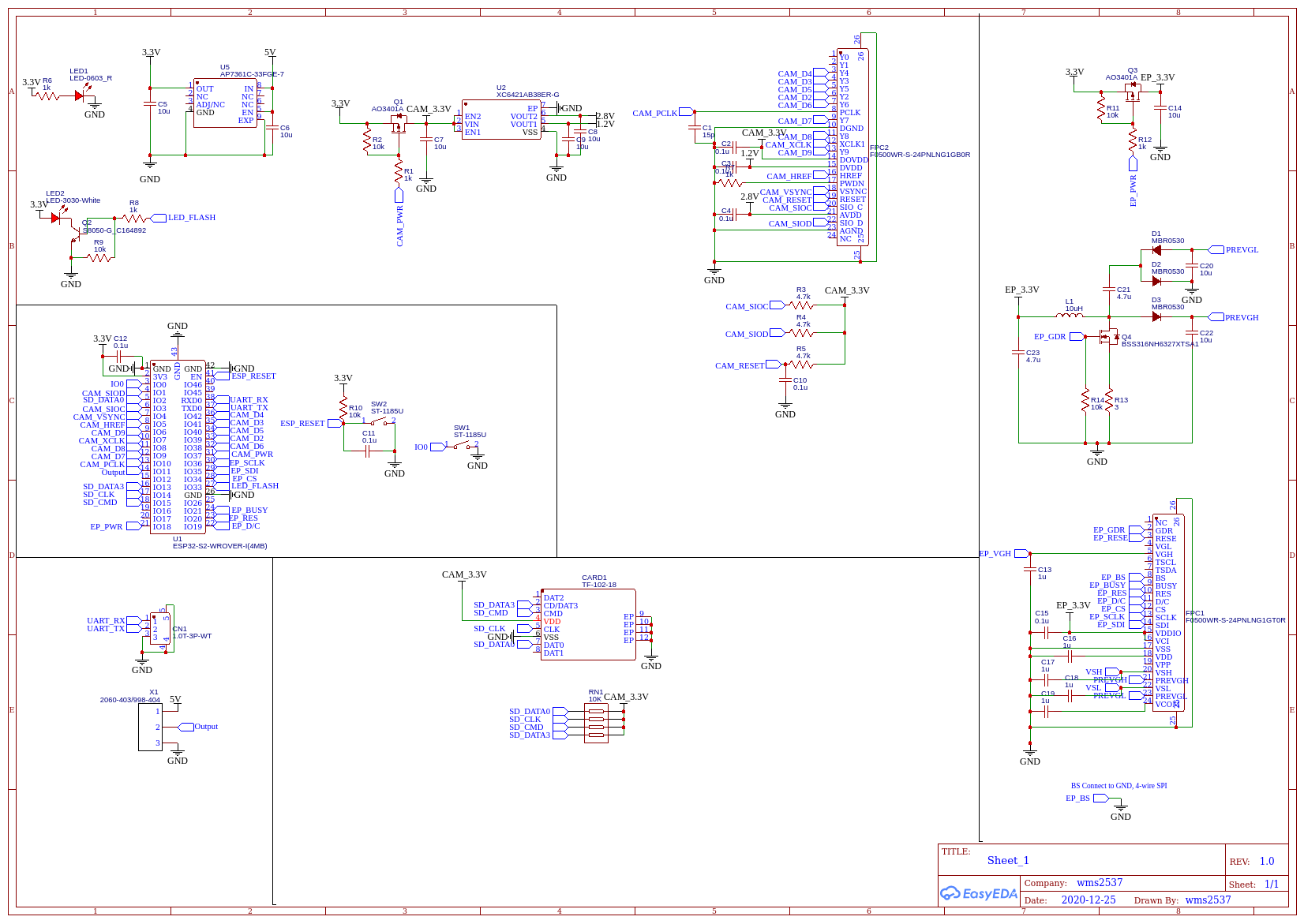Click the U5 AP7361C regulator body

[225, 103]
